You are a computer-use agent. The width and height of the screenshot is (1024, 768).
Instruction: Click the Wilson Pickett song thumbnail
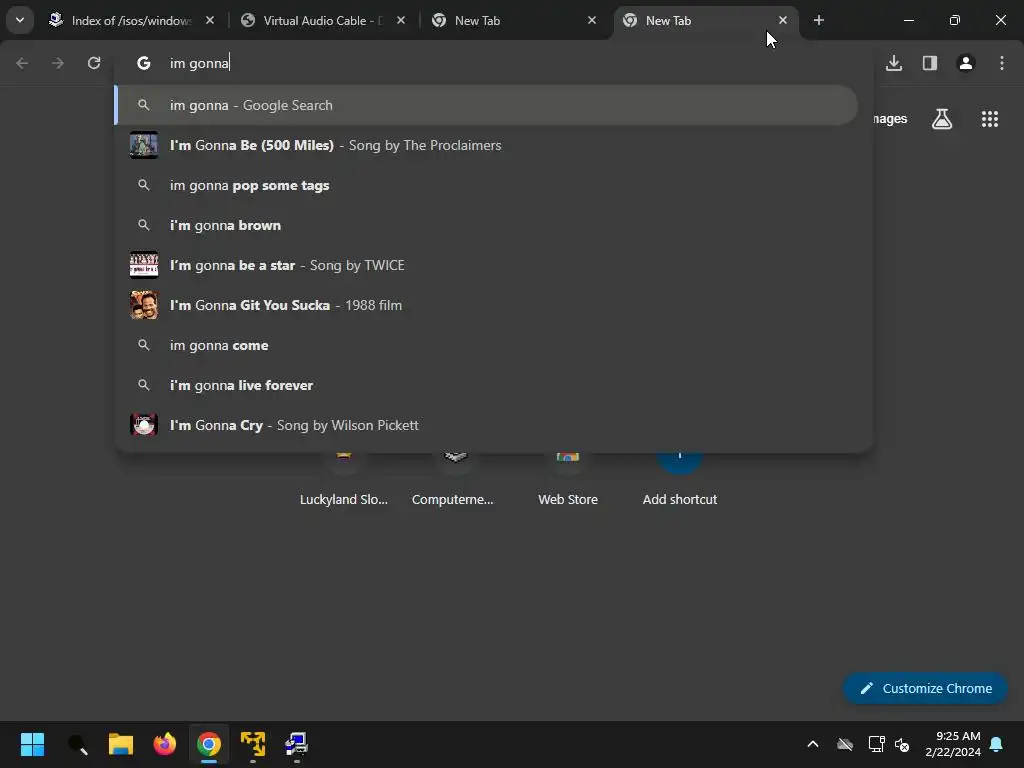(144, 425)
